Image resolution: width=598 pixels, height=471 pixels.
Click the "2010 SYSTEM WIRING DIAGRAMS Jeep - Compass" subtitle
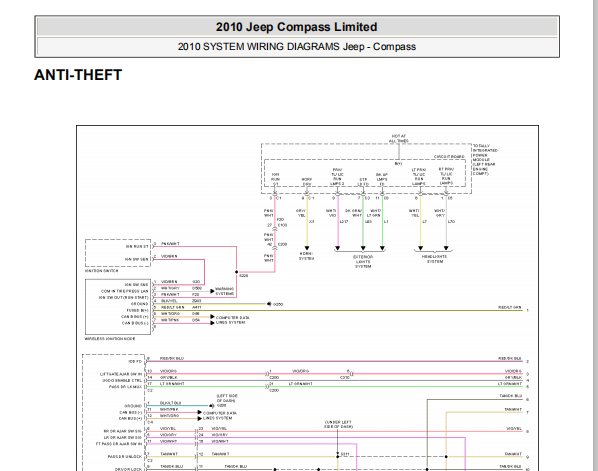pos(297,47)
